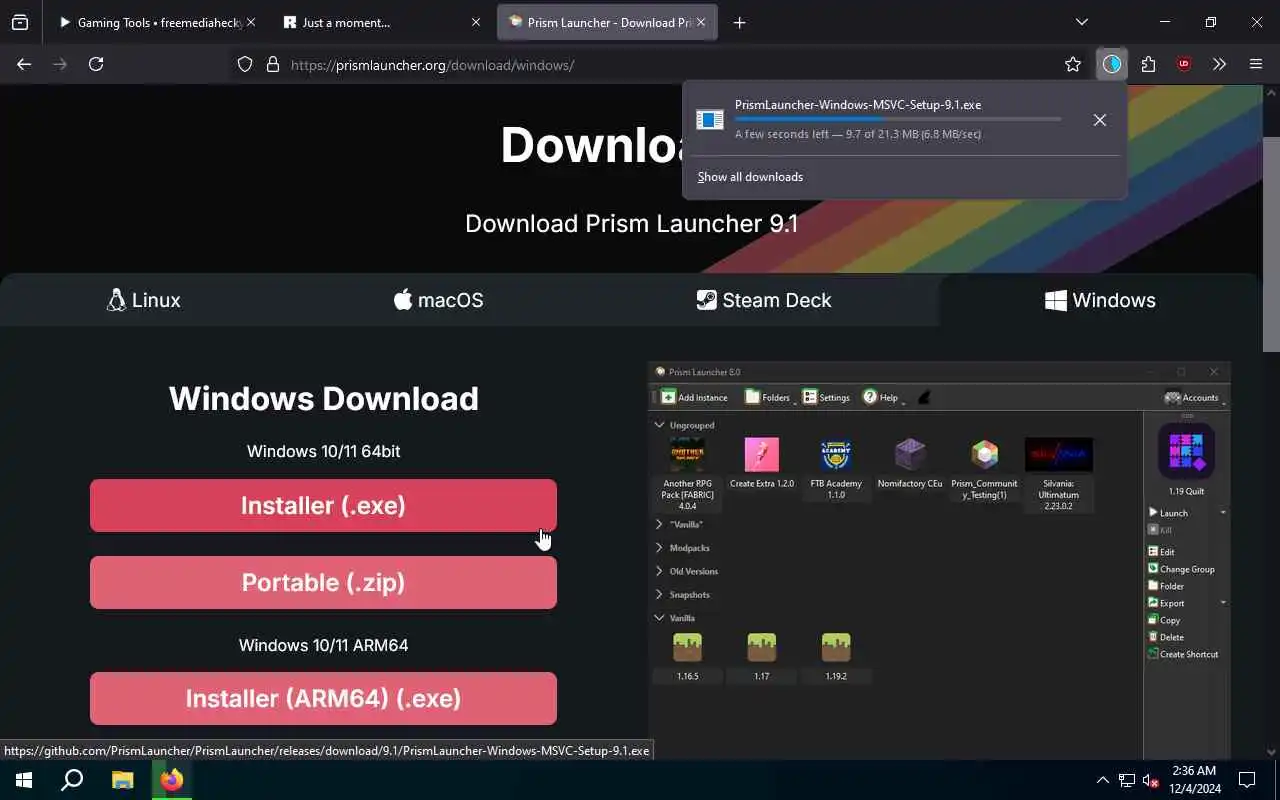Click Help in launcher screenshot

click(x=881, y=397)
